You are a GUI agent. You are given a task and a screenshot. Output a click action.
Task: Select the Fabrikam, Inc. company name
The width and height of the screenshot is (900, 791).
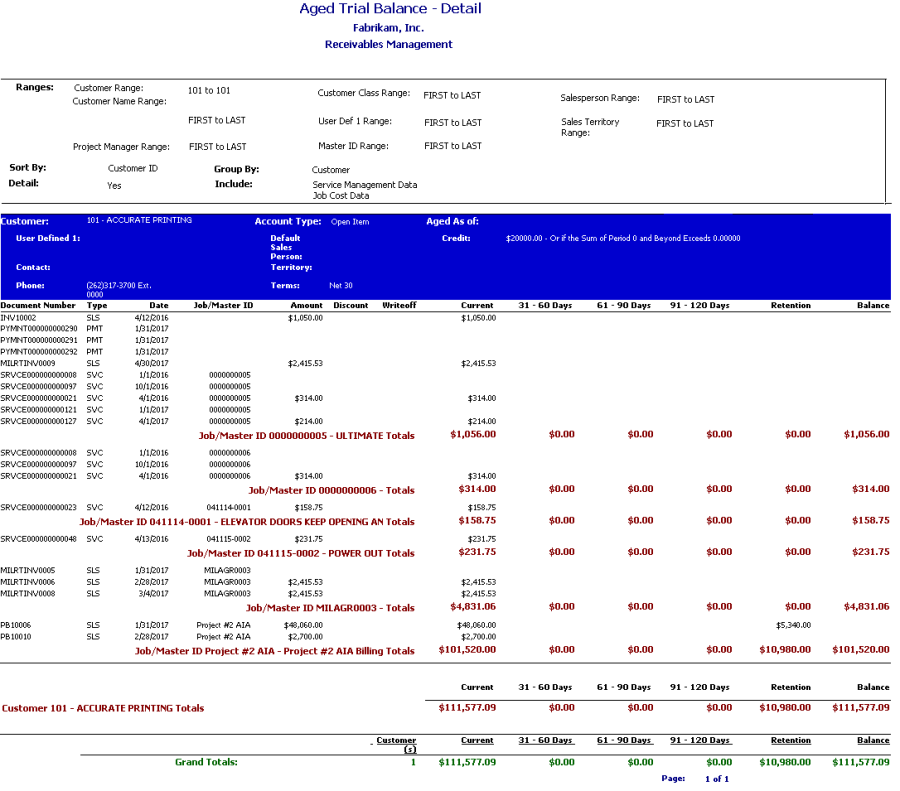point(388,28)
